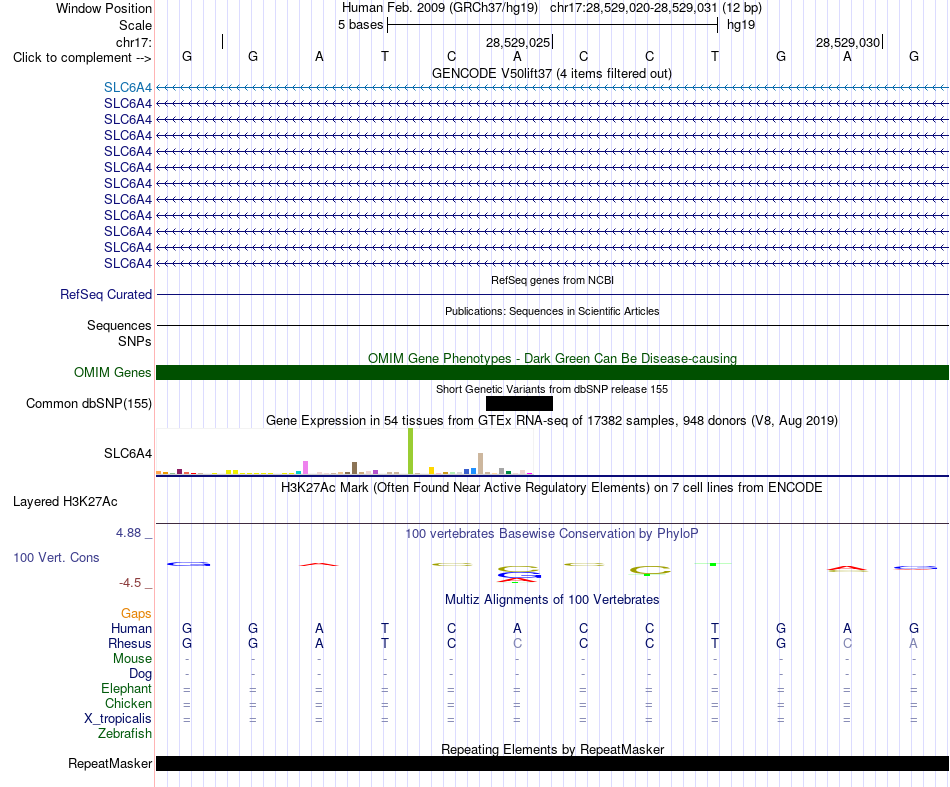Click '100 vertebrates Basewise Conservation by PhyloP' title
This screenshot has width=950, height=787.
coord(552,534)
